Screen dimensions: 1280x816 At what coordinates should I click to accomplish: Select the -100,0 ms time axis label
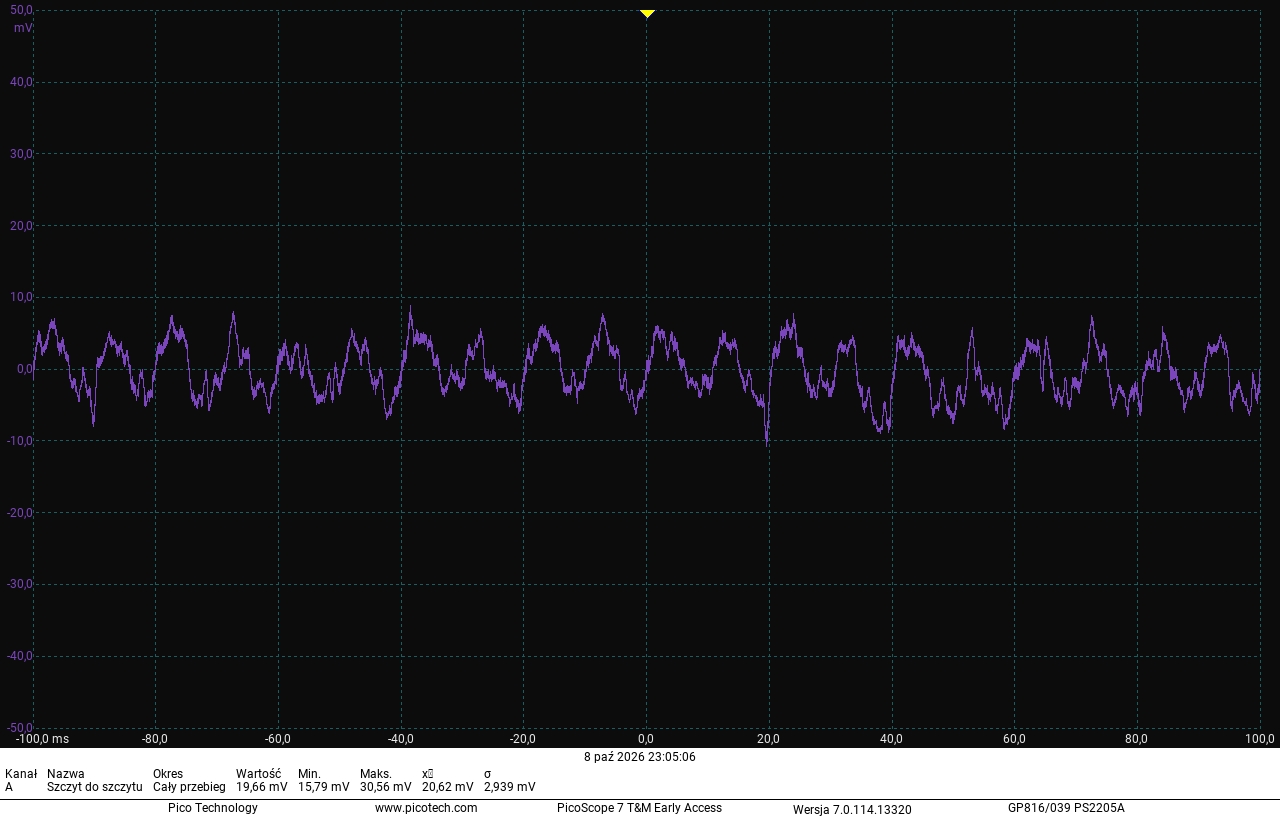[42, 739]
